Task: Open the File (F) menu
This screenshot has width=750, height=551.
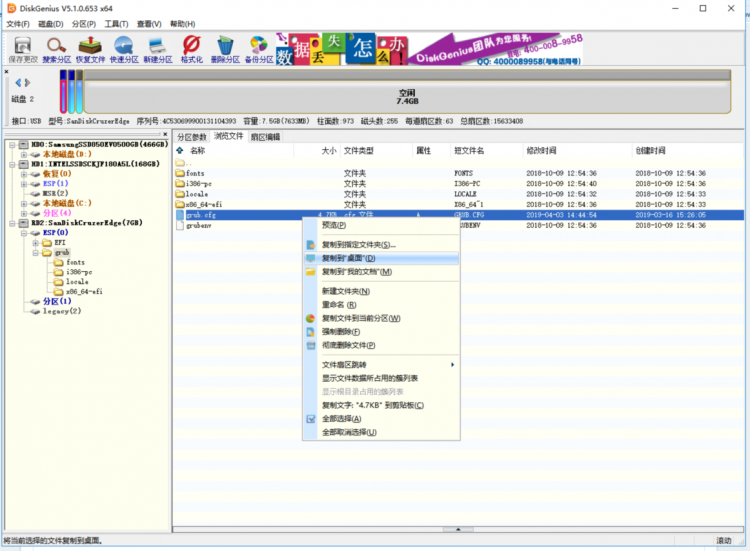Action: click(x=18, y=24)
